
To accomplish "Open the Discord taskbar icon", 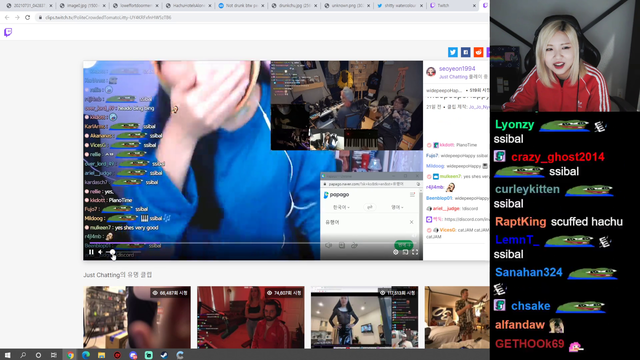I will click(133, 355).
